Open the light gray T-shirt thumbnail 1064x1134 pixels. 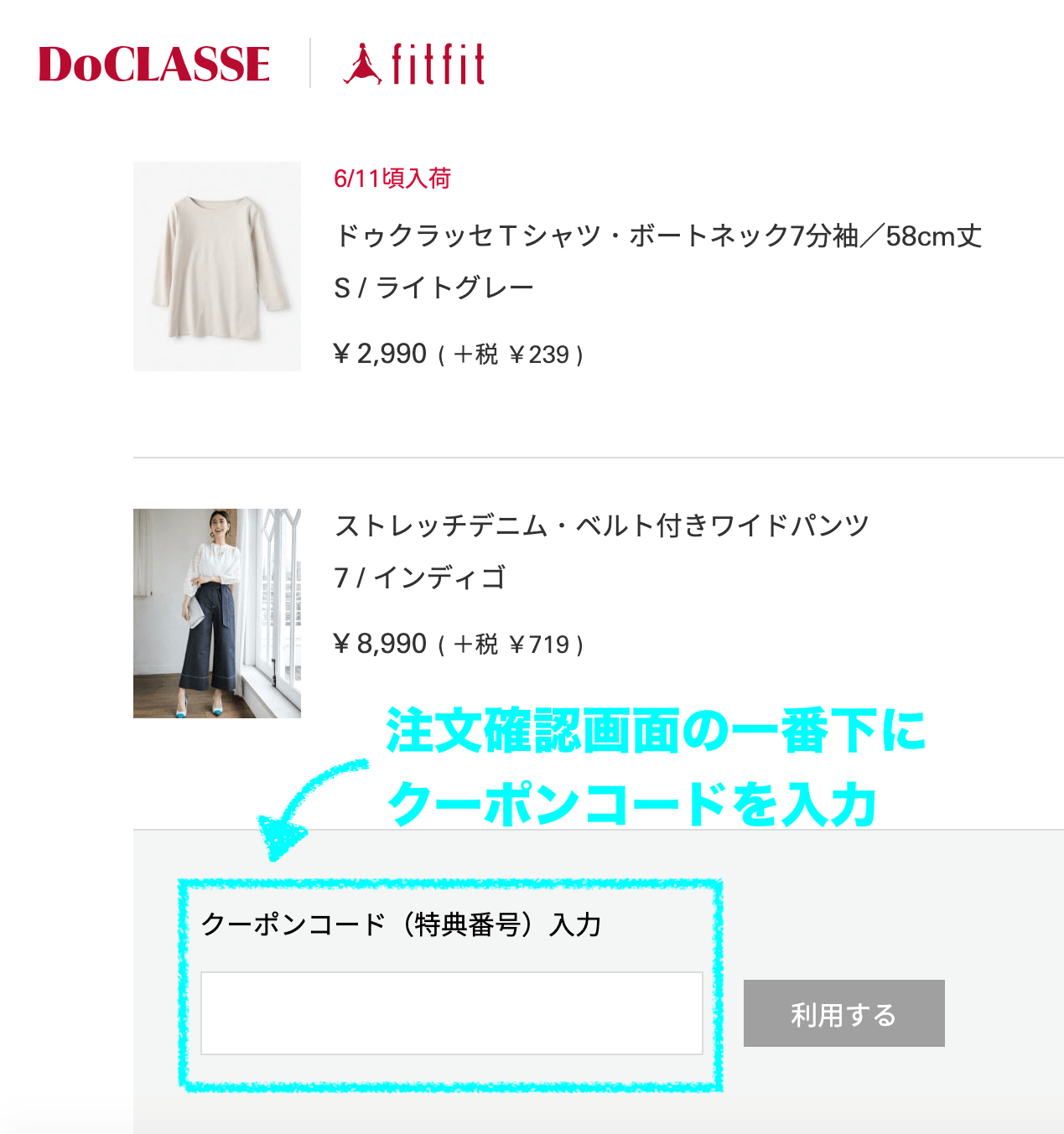point(217,267)
